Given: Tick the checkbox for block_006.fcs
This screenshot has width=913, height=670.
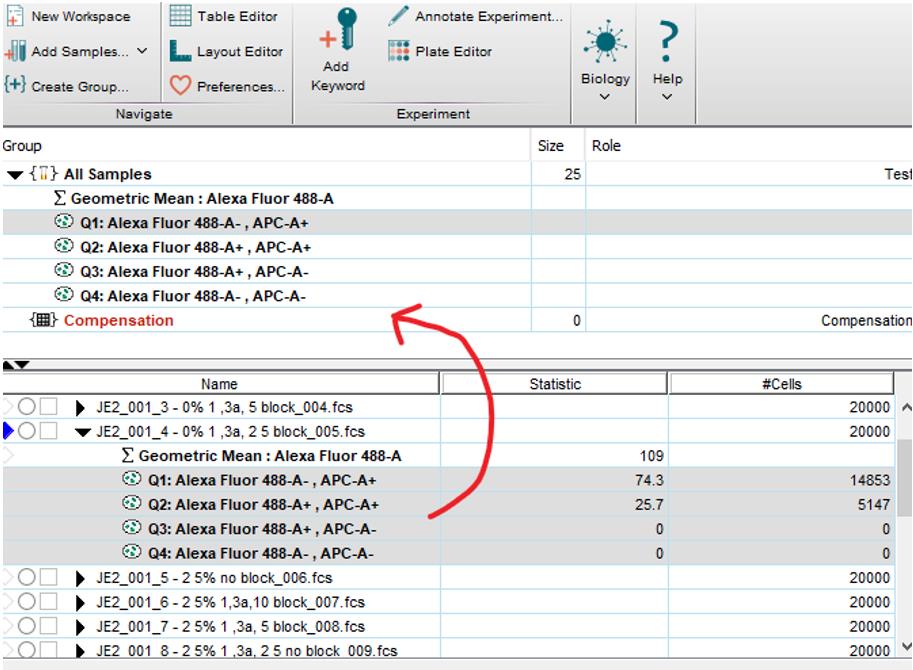Looking at the screenshot, I should 48,577.
